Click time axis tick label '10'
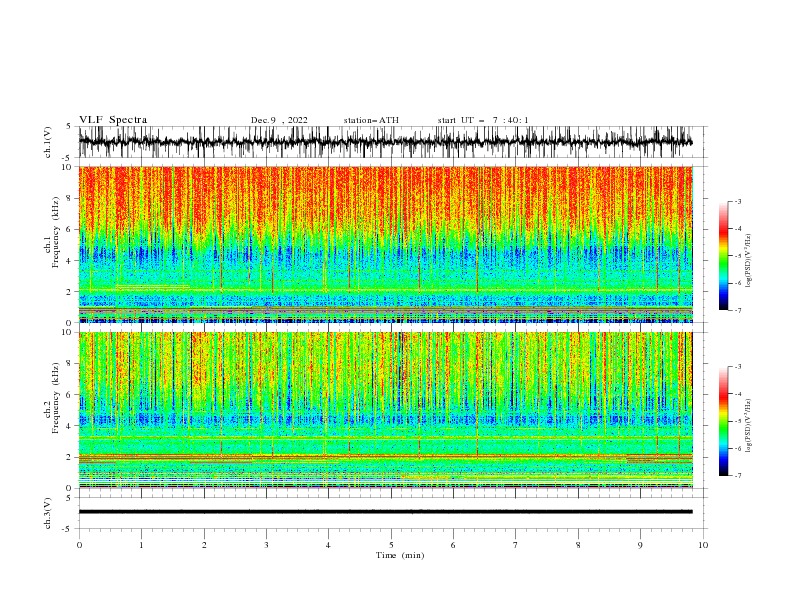The height and width of the screenshot is (612, 792). pos(703,545)
